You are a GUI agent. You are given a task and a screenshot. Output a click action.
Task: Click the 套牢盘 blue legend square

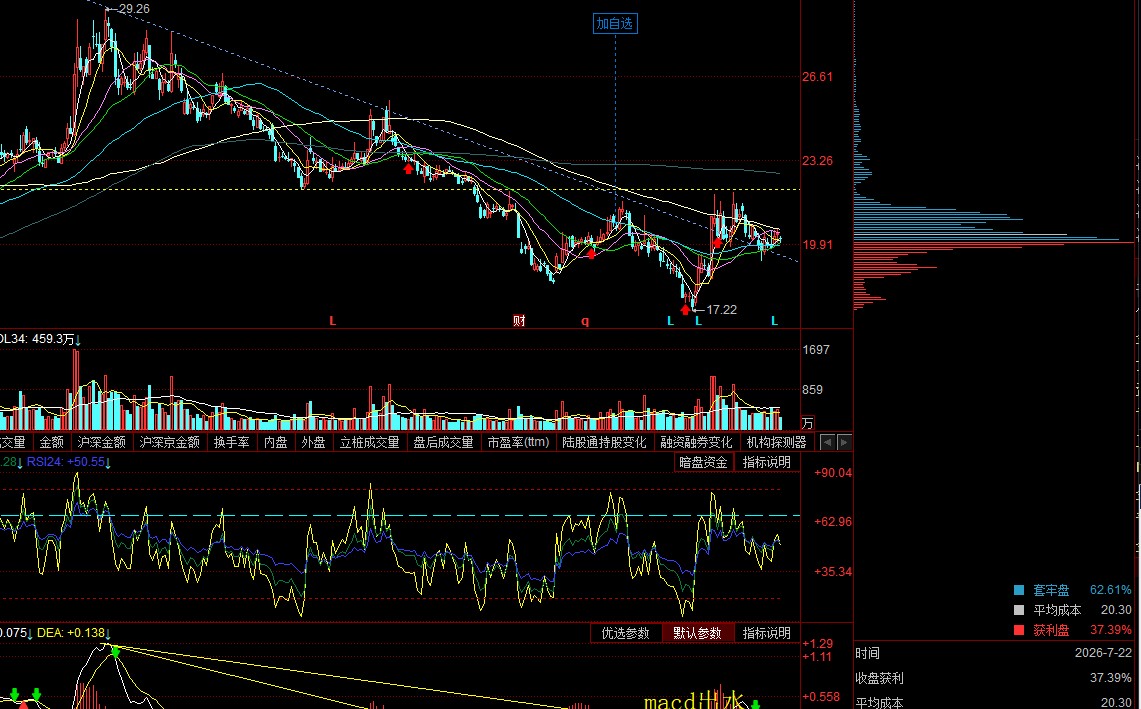pyautogui.click(x=1019, y=590)
